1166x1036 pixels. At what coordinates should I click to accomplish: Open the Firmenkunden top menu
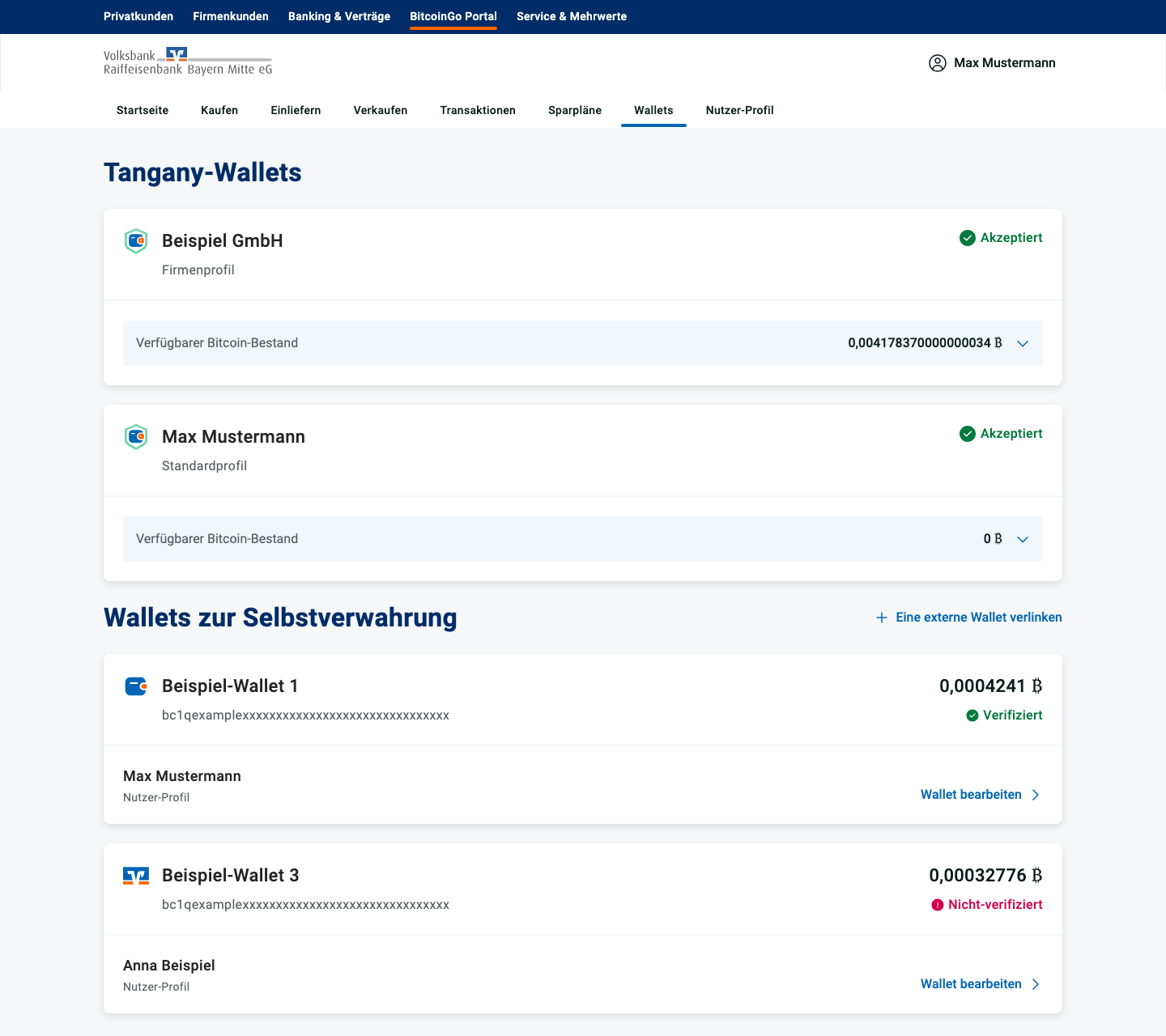(x=231, y=16)
